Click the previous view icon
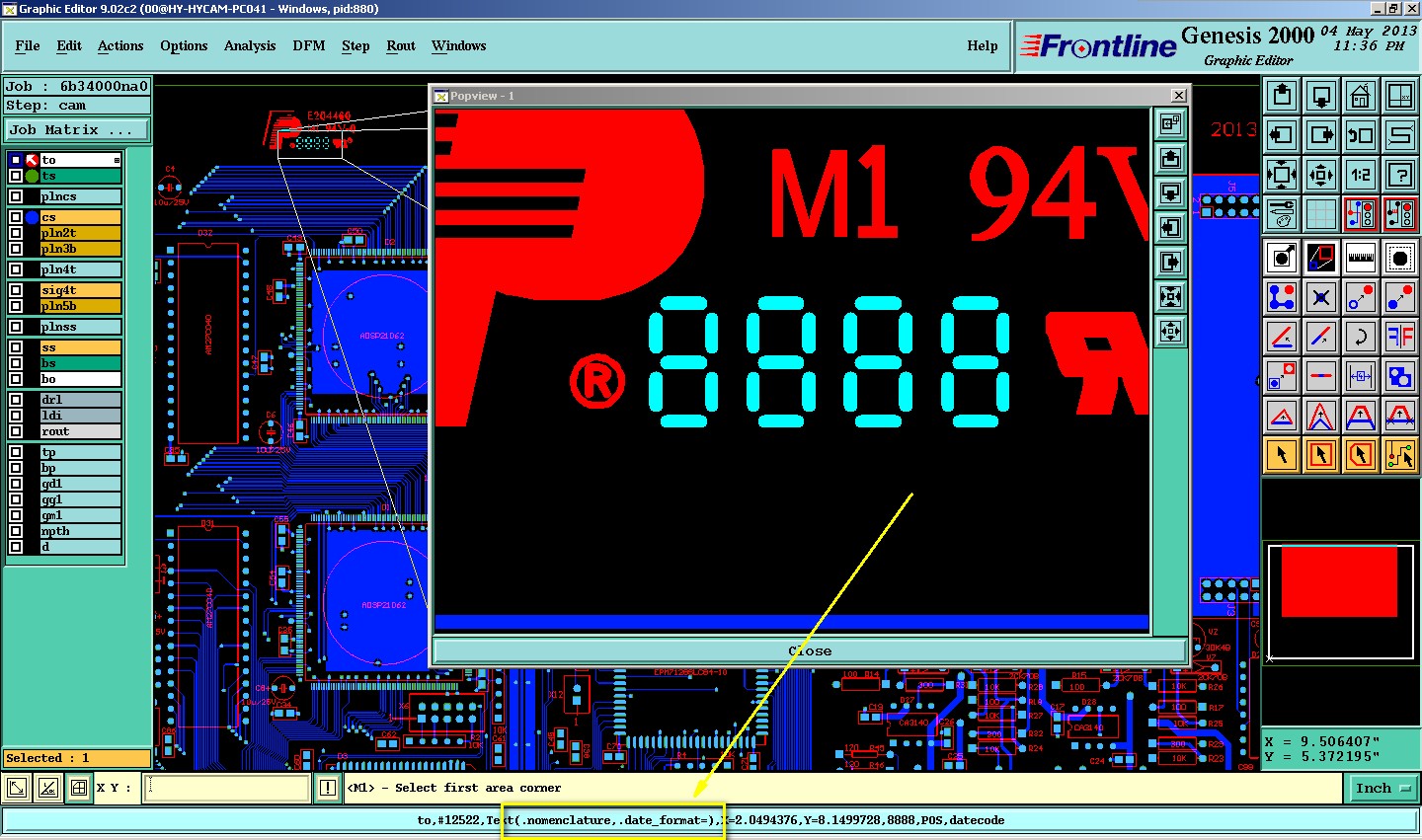The image size is (1422, 840). (x=1361, y=135)
